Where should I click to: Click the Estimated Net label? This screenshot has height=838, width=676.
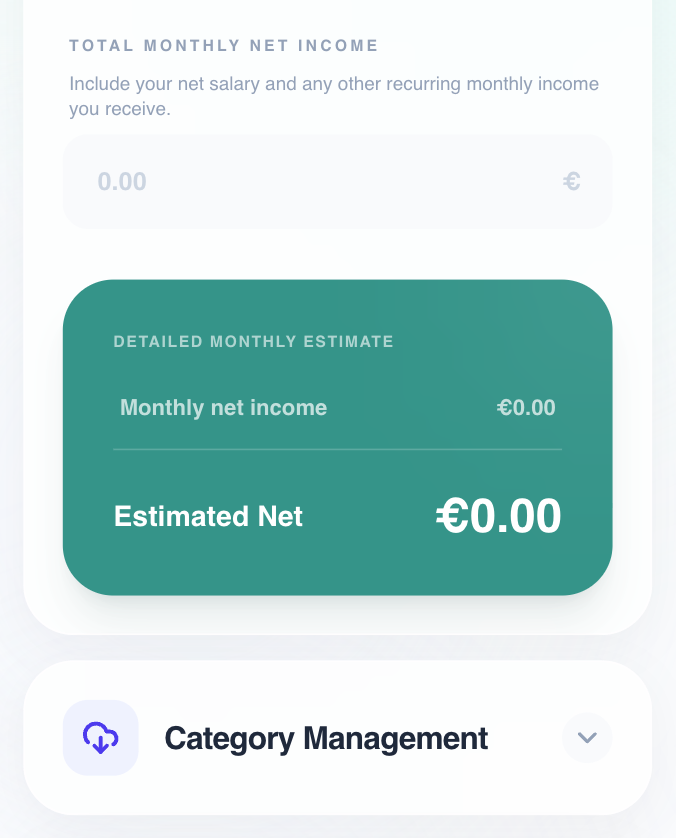tap(208, 516)
